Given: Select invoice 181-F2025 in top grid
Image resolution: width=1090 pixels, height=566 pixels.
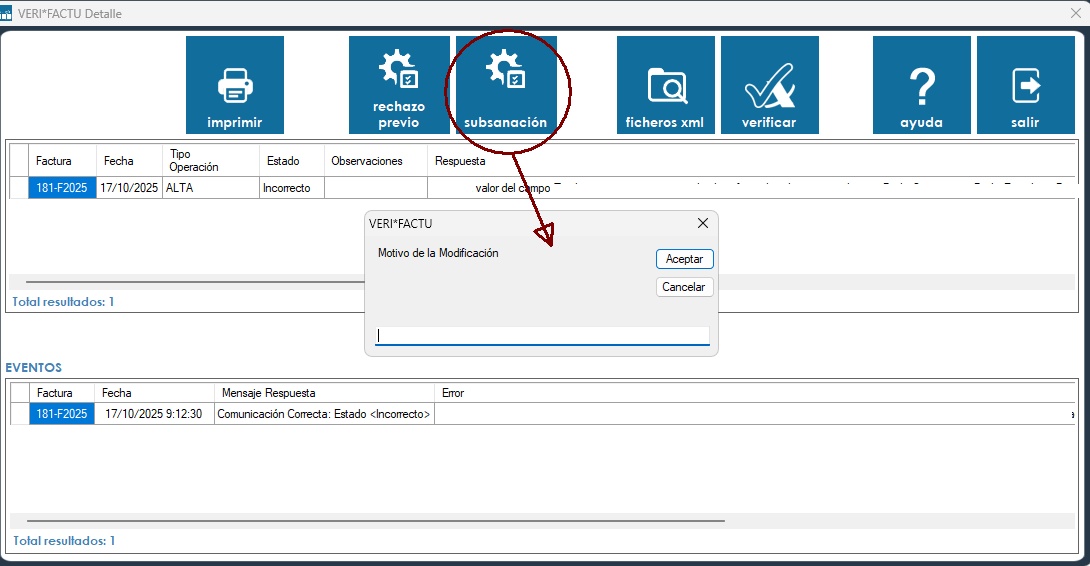Looking at the screenshot, I should point(61,188).
